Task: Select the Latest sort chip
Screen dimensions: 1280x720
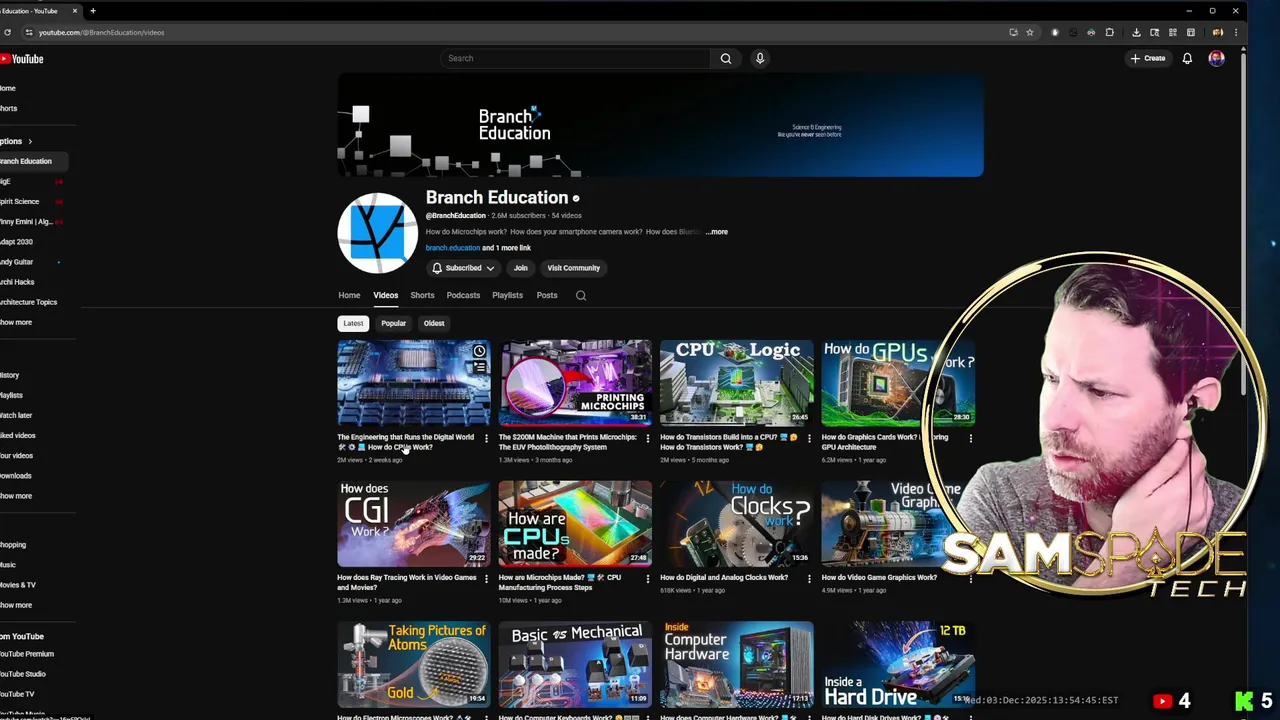Action: (x=353, y=323)
